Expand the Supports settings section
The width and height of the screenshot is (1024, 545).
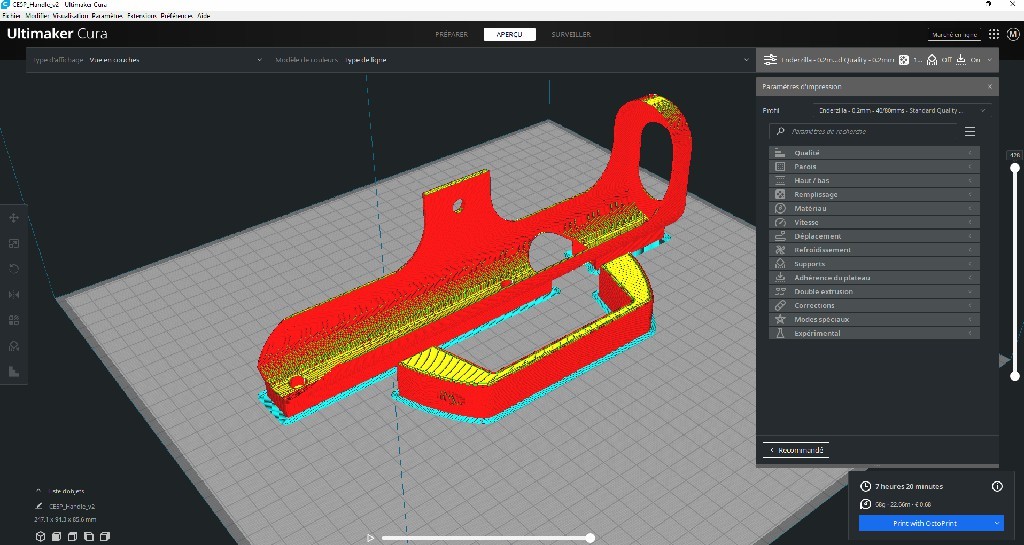click(x=874, y=264)
